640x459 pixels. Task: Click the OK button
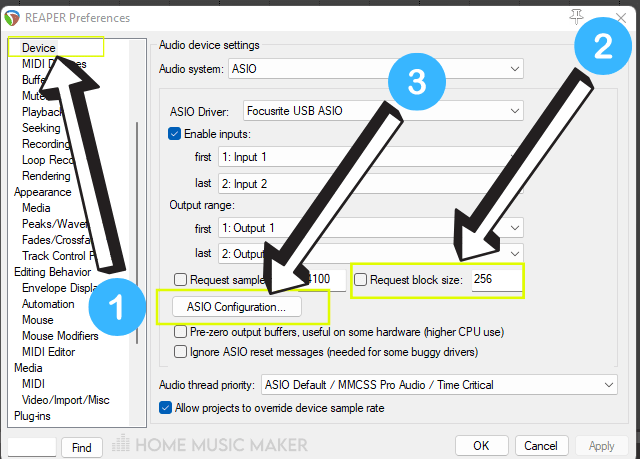click(x=481, y=446)
